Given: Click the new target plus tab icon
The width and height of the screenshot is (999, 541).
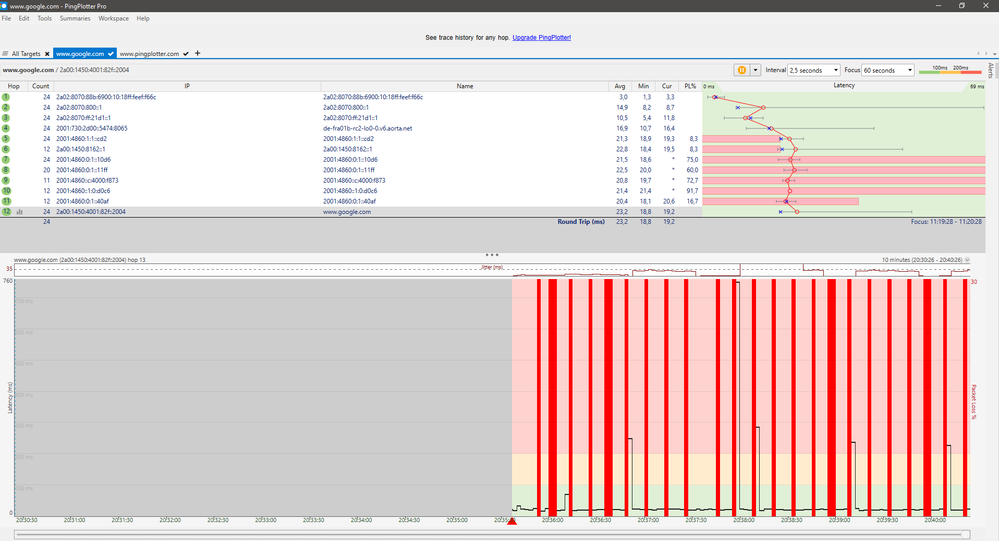Looking at the screenshot, I should pos(197,53).
